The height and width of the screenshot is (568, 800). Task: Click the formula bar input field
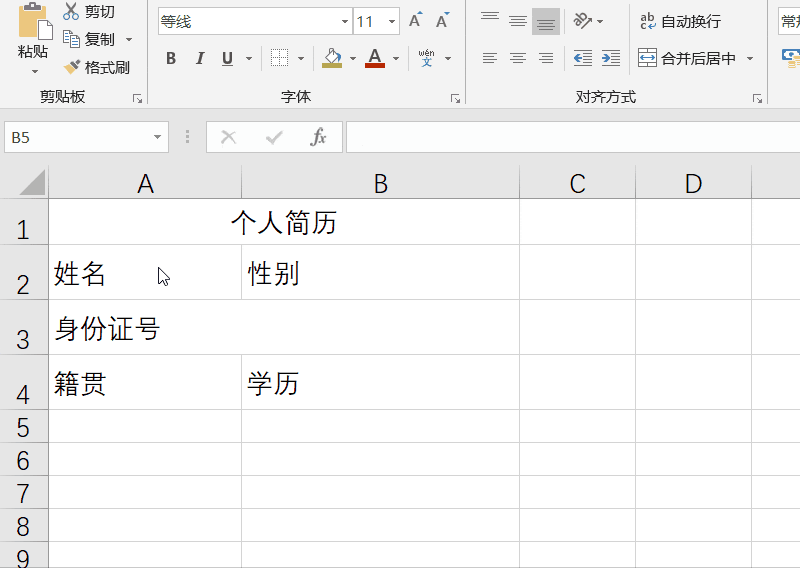[x=570, y=137]
